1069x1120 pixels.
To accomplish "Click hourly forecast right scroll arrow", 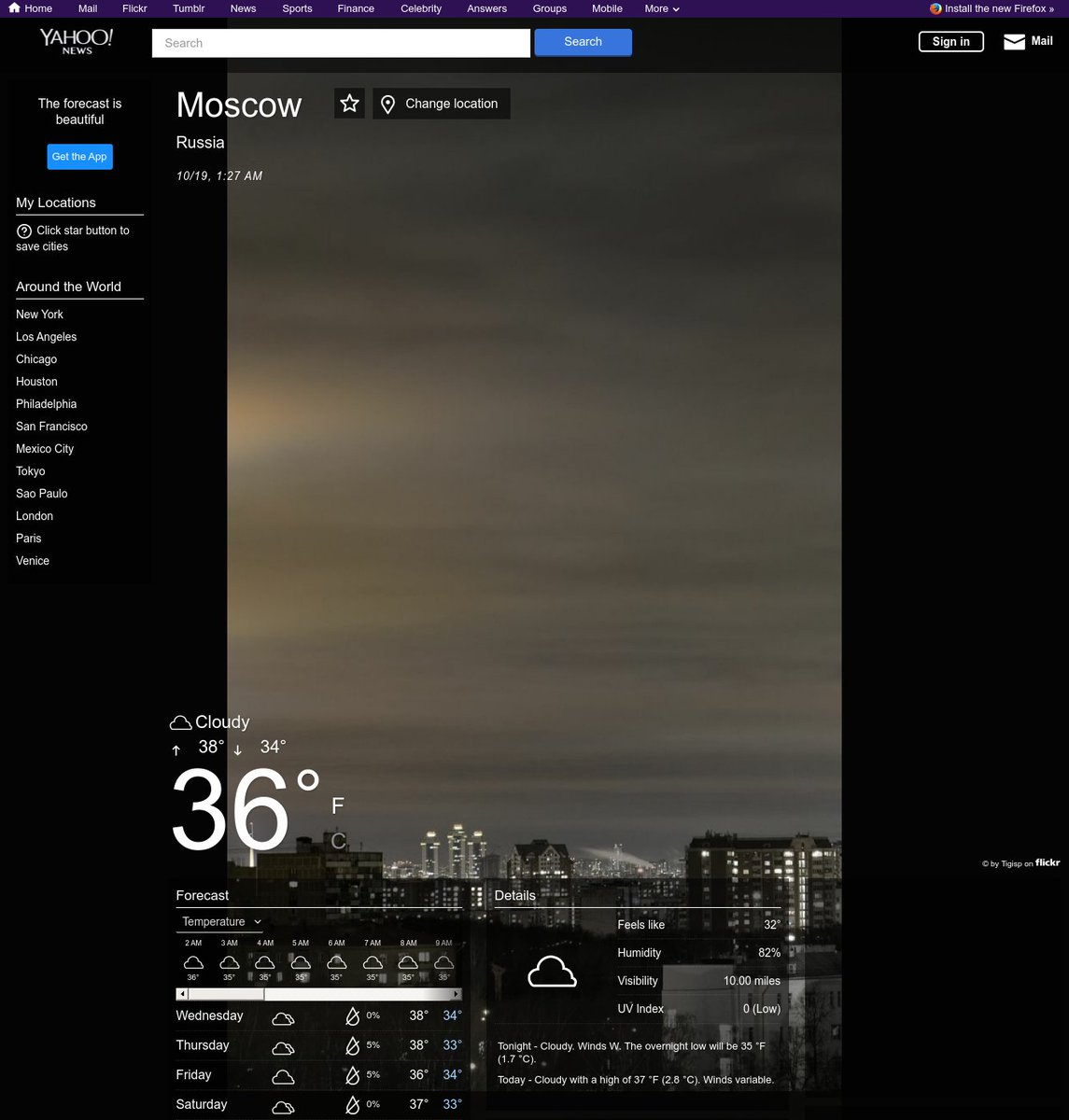I will [457, 995].
